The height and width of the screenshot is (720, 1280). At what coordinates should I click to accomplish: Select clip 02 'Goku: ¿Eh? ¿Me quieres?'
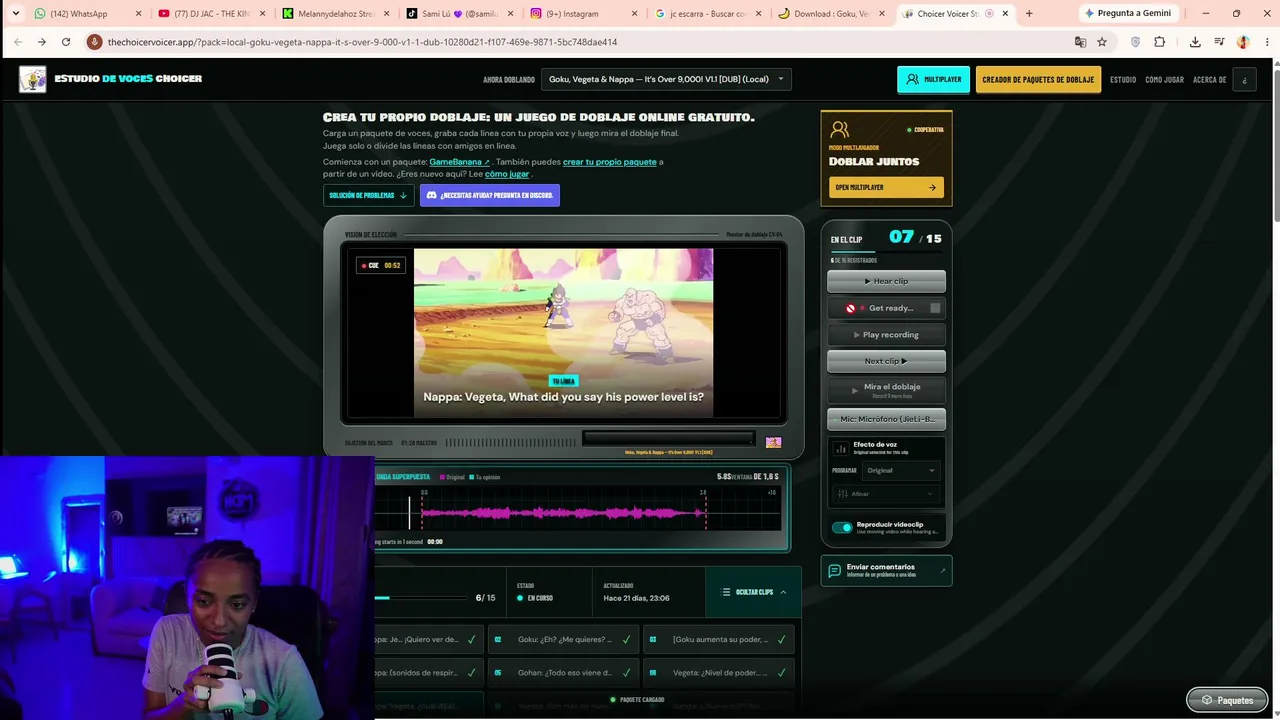[563, 639]
